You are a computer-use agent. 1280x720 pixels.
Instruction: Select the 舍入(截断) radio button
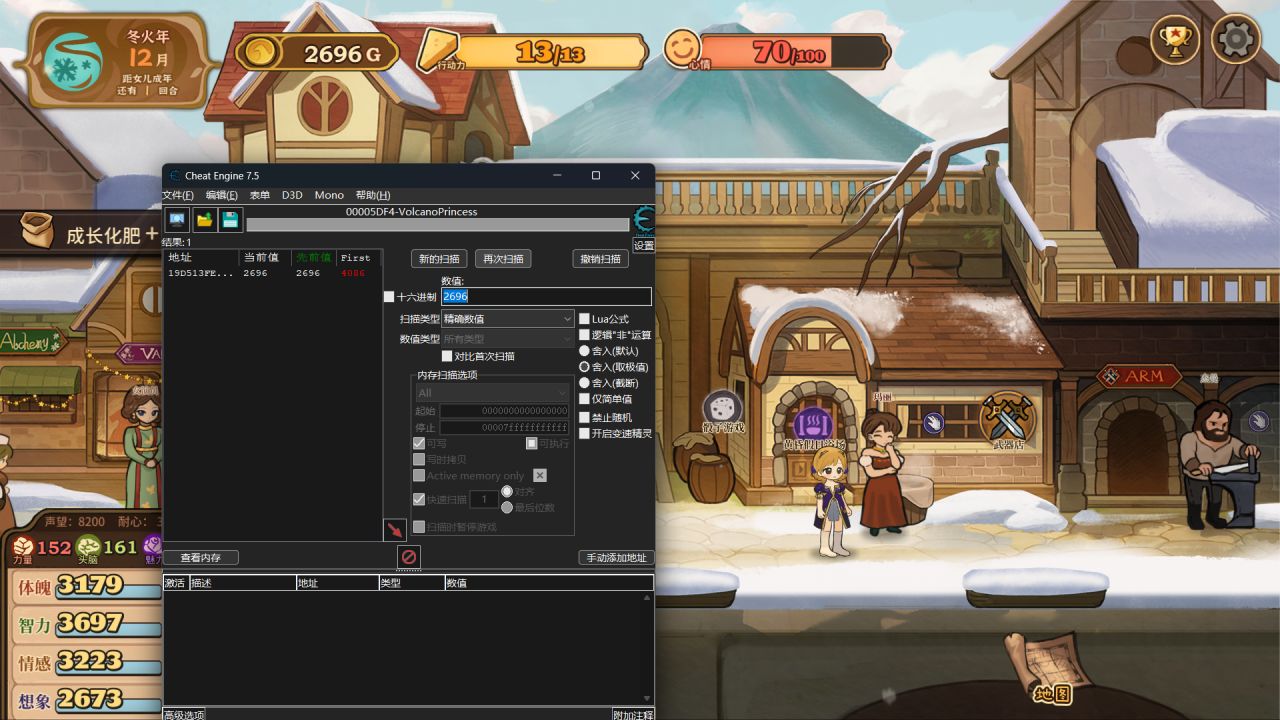[x=584, y=383]
